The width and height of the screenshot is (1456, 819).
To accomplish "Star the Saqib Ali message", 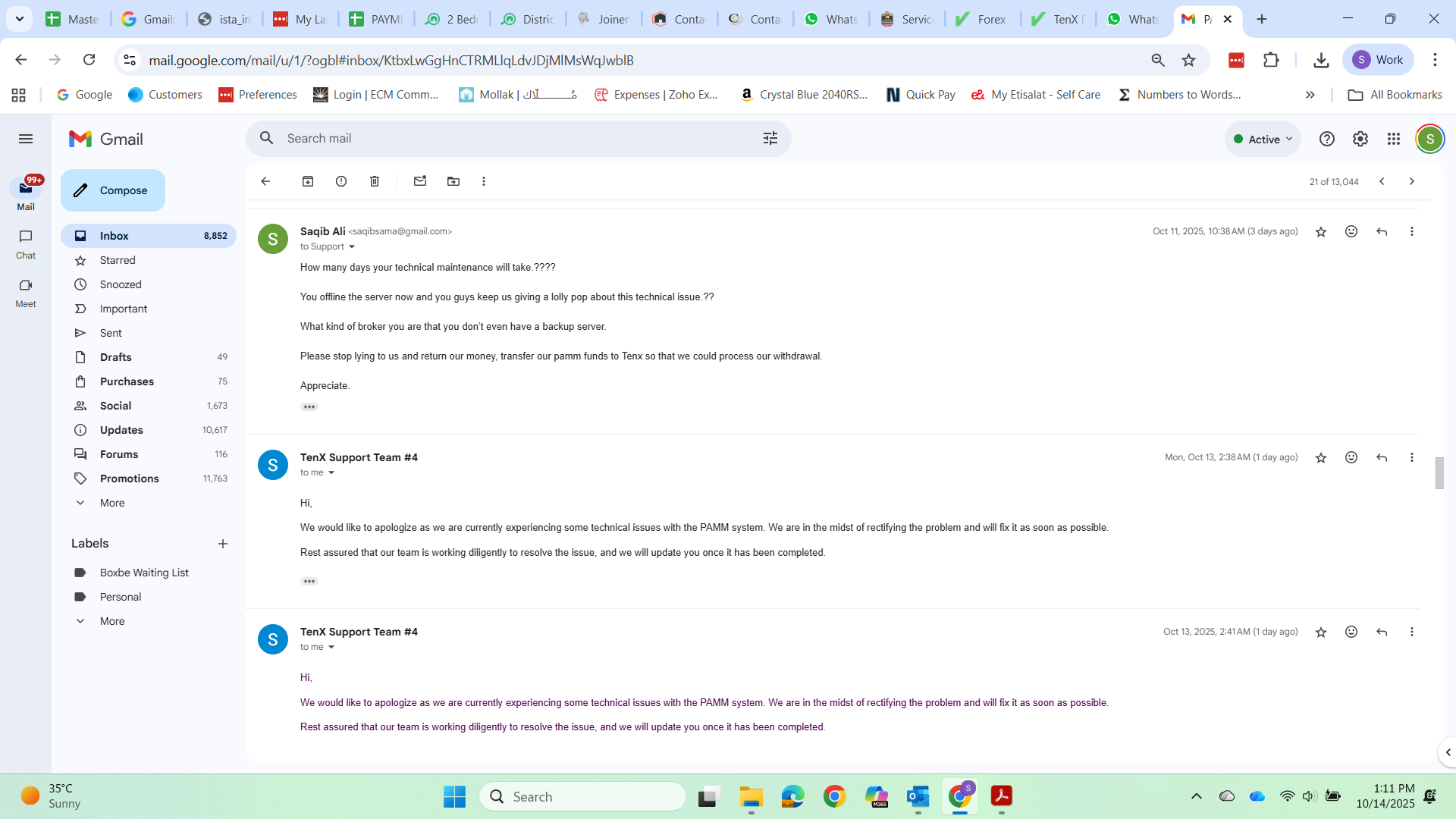I will point(1321,231).
